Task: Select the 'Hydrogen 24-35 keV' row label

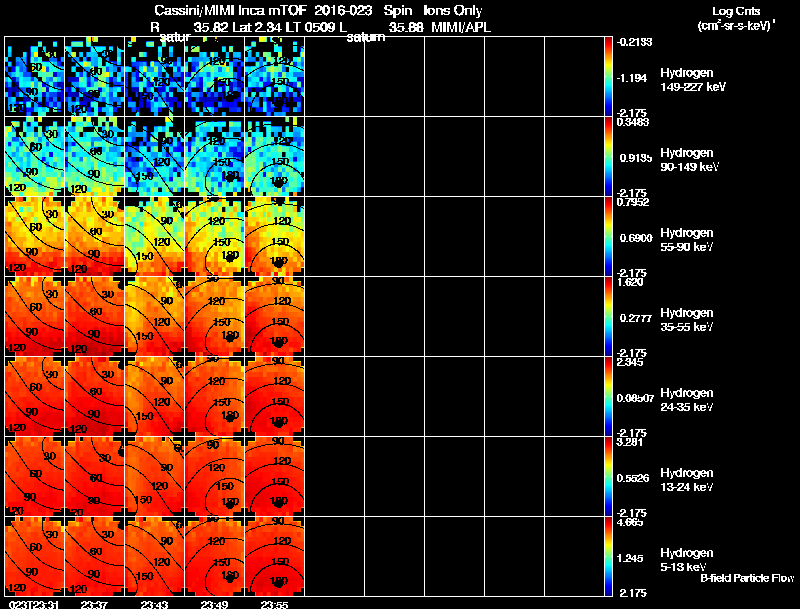Action: coord(687,400)
